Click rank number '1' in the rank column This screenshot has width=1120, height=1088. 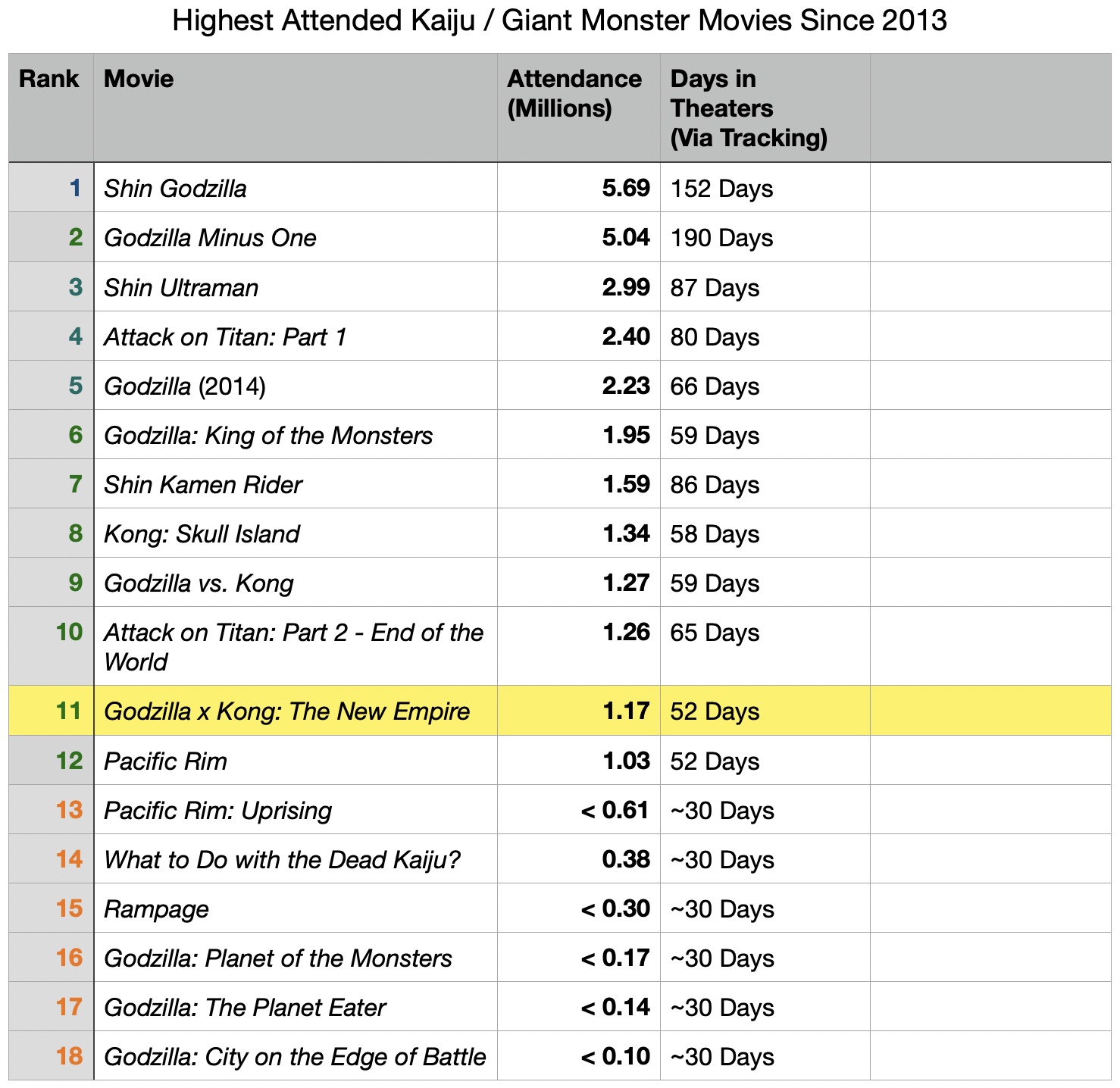coord(75,188)
